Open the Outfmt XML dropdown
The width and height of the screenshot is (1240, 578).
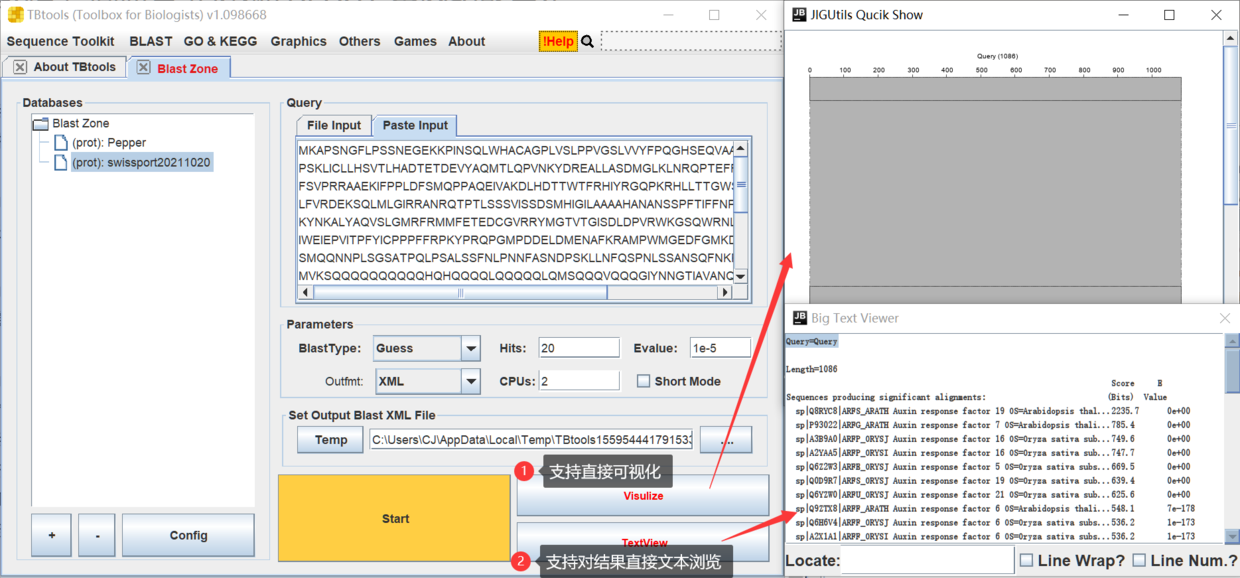(x=471, y=381)
